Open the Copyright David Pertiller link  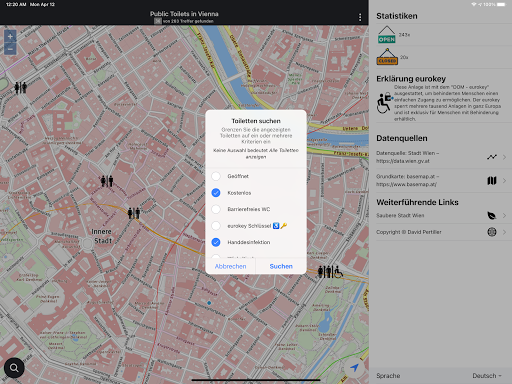click(440, 232)
